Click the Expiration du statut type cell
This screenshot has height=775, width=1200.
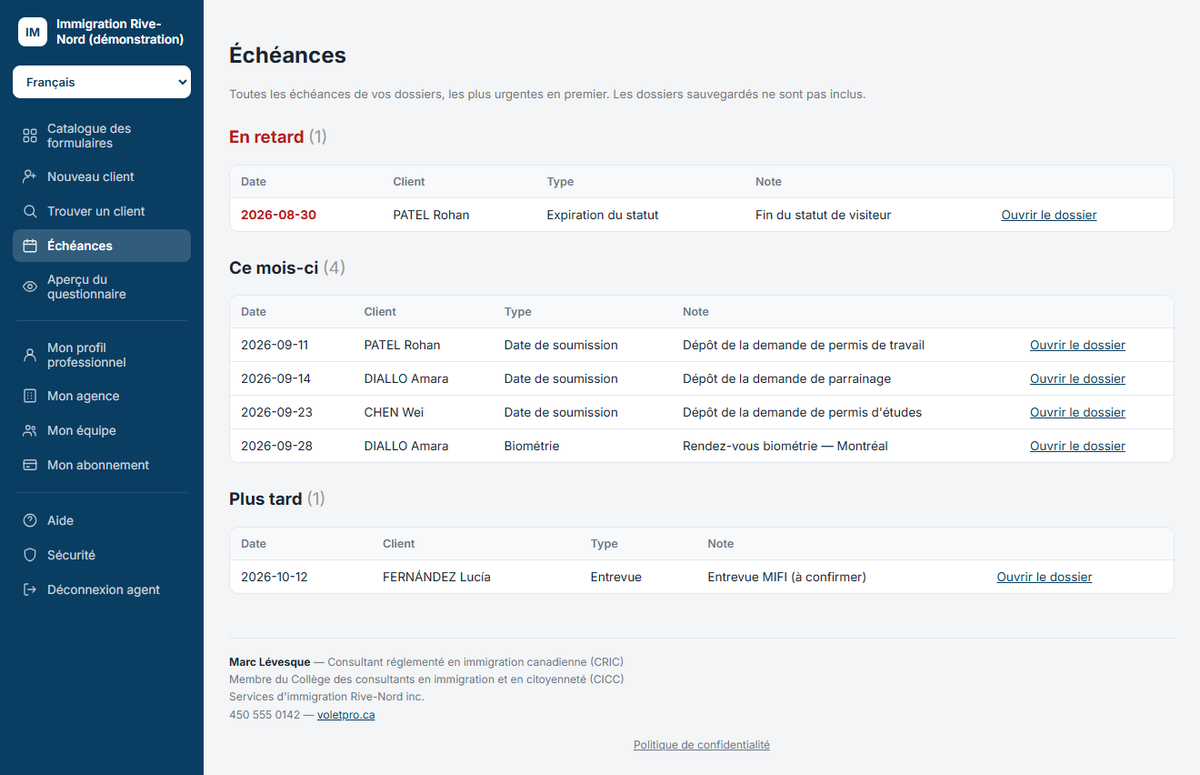pyautogui.click(x=603, y=215)
